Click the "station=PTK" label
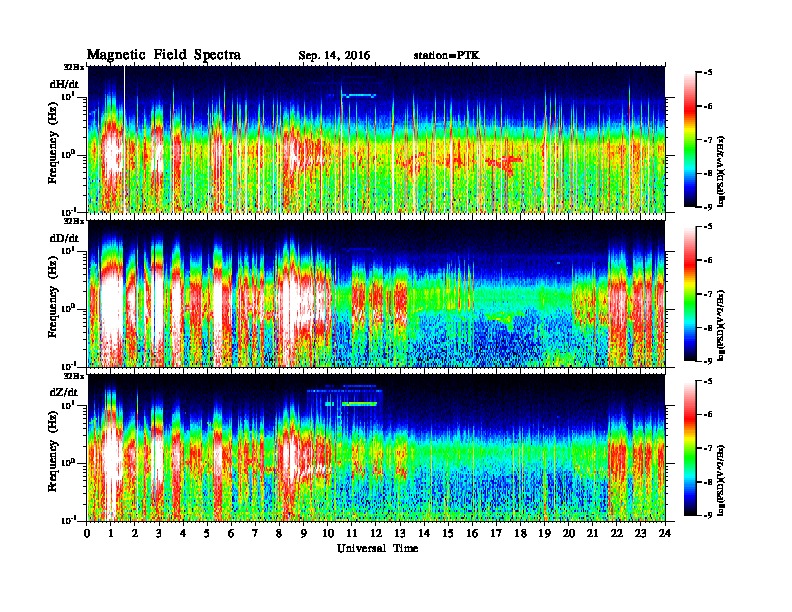 pyautogui.click(x=447, y=55)
